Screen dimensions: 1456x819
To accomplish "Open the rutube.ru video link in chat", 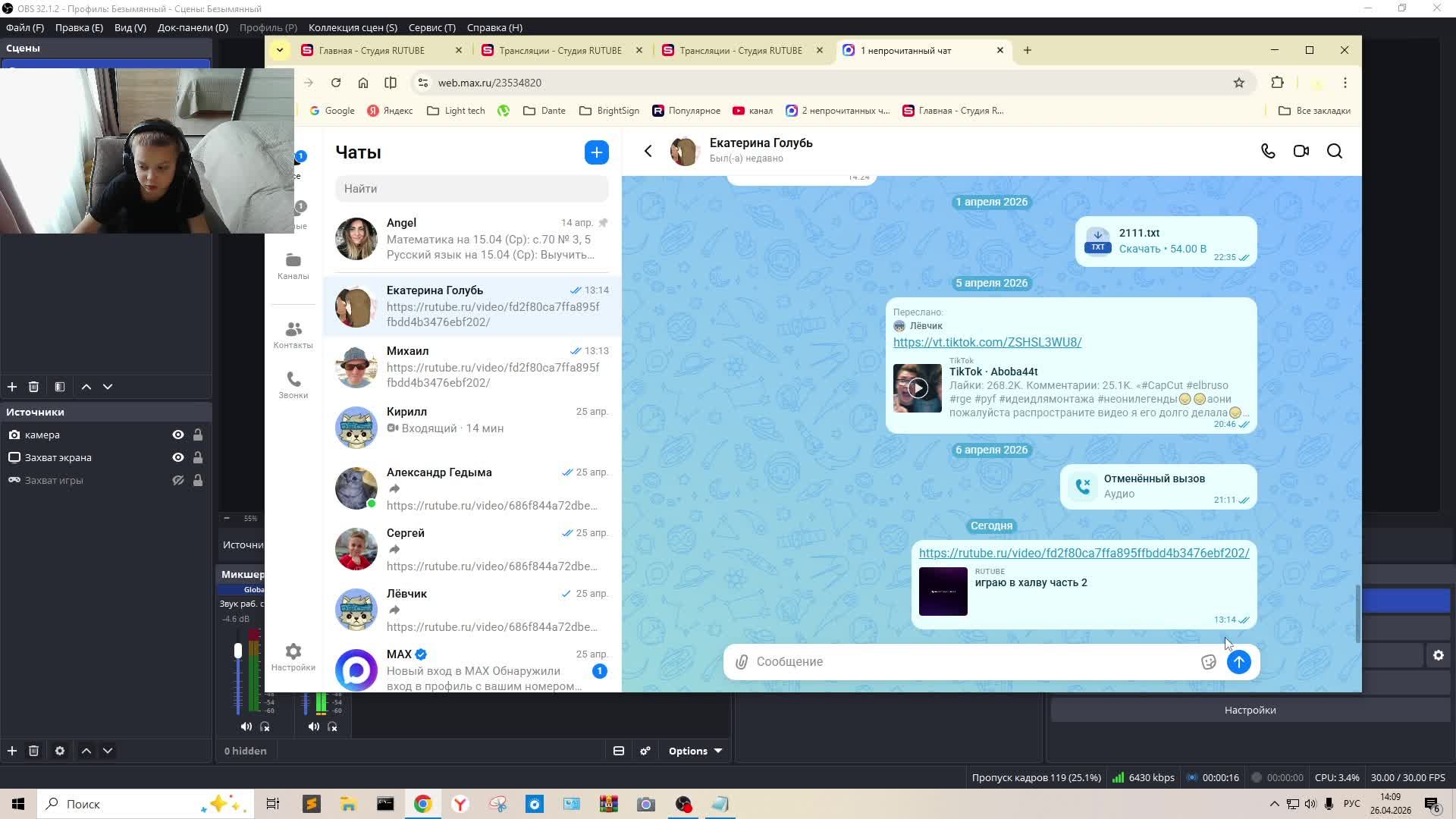I will tap(1084, 553).
